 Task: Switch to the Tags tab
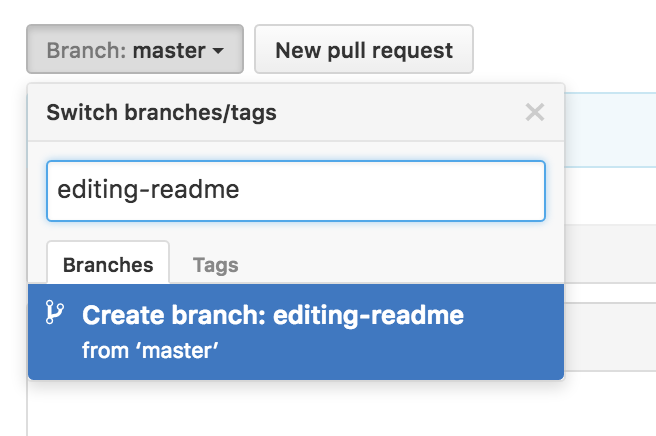pos(215,265)
